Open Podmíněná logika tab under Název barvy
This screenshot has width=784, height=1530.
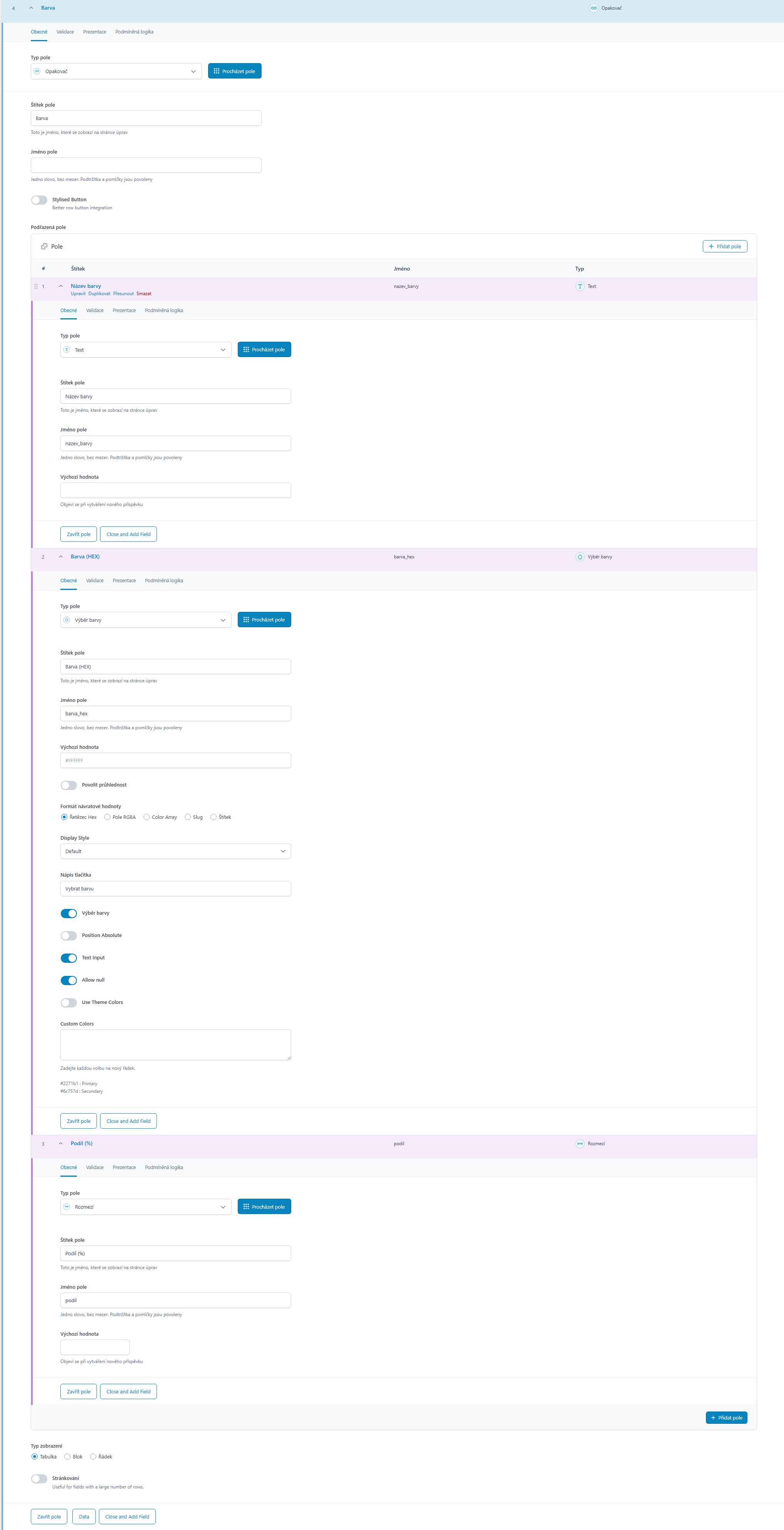point(163,311)
